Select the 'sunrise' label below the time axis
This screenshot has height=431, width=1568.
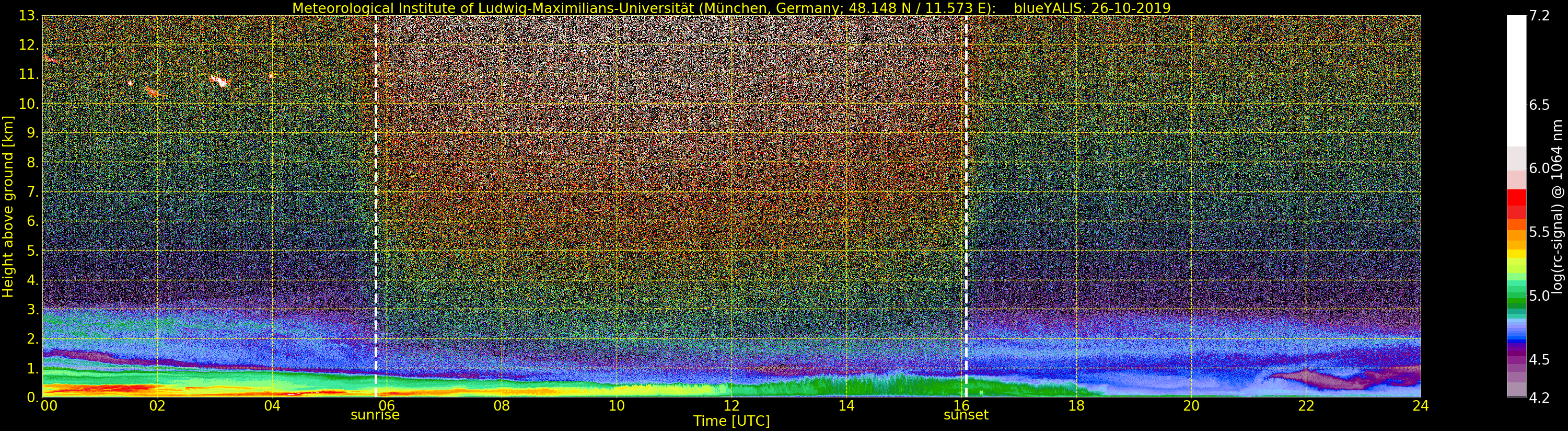pos(375,415)
